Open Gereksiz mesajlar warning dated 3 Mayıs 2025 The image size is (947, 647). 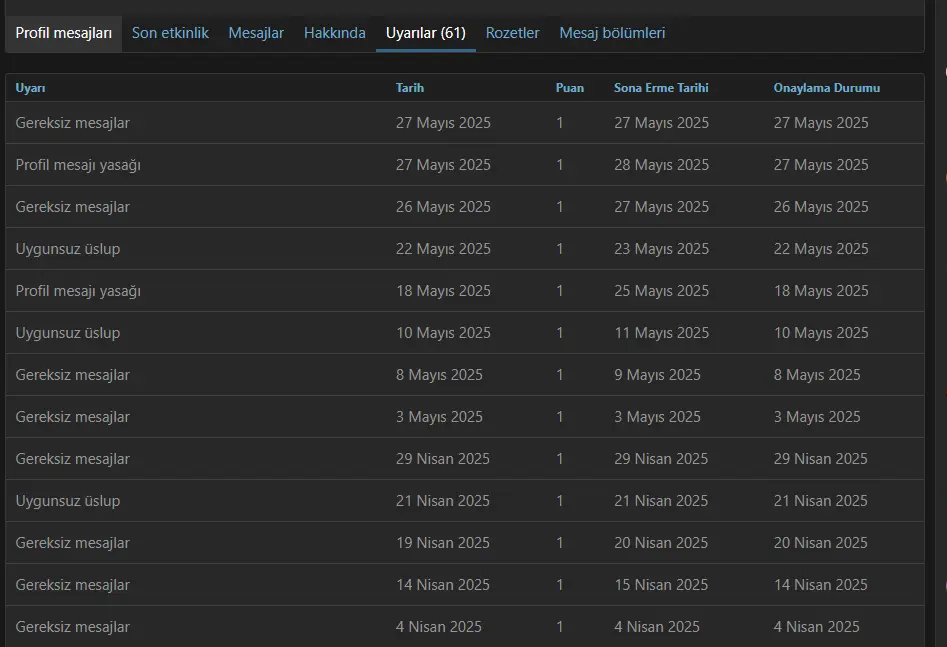[x=72, y=417]
